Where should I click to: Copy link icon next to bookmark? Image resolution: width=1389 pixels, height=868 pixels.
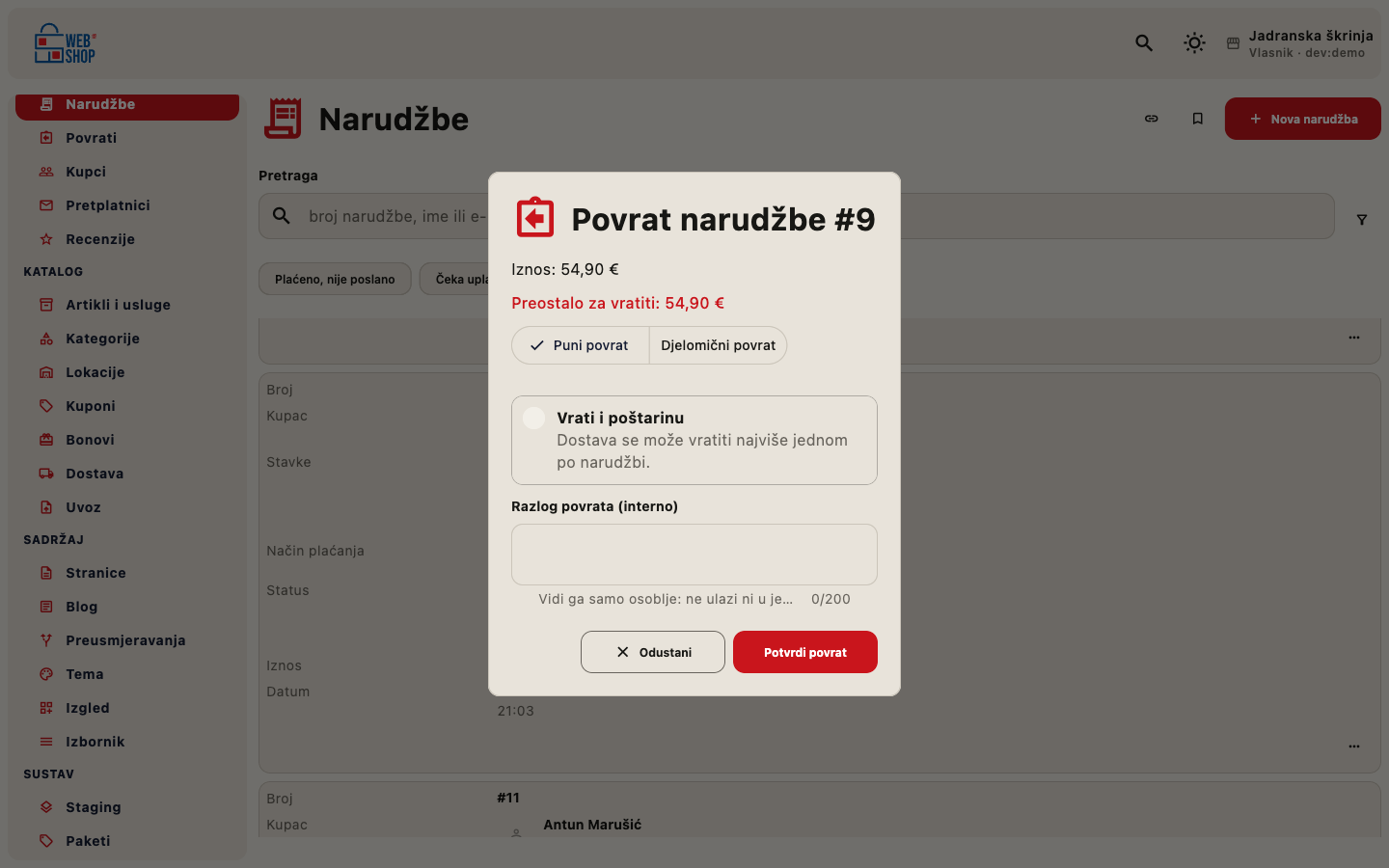[1152, 119]
